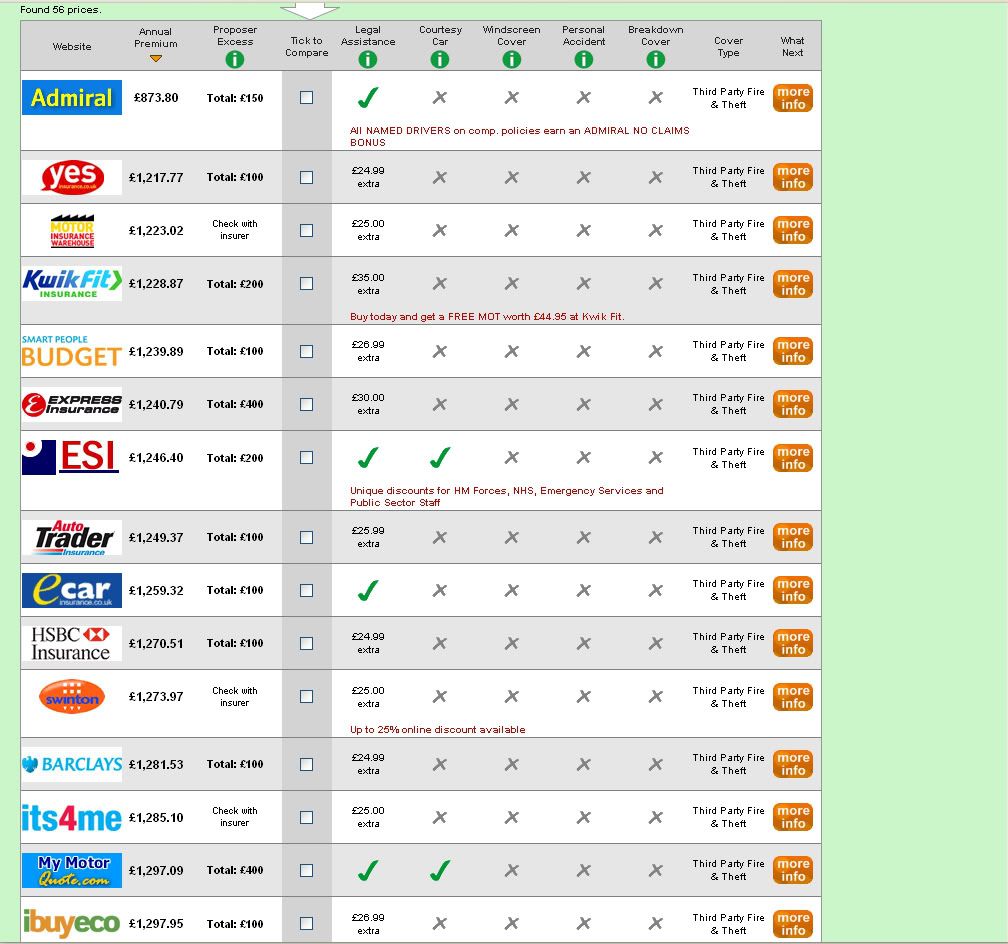Open more info for My Motor Quote
1008x944 pixels.
coord(792,870)
